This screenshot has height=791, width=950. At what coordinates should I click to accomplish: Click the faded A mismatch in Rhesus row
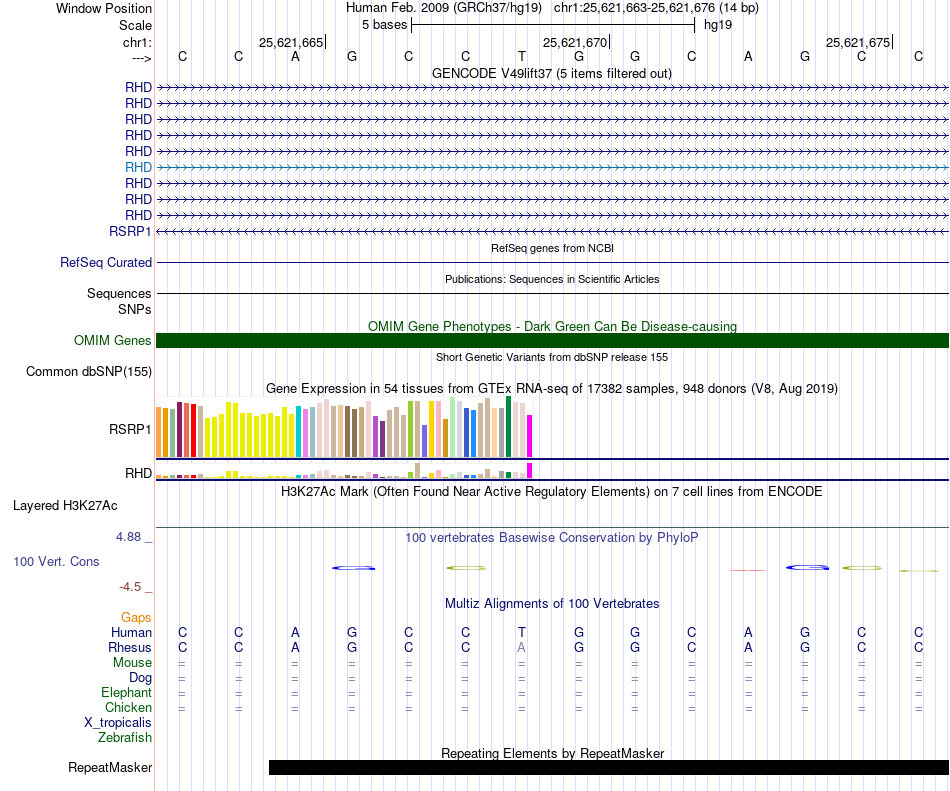[522, 647]
